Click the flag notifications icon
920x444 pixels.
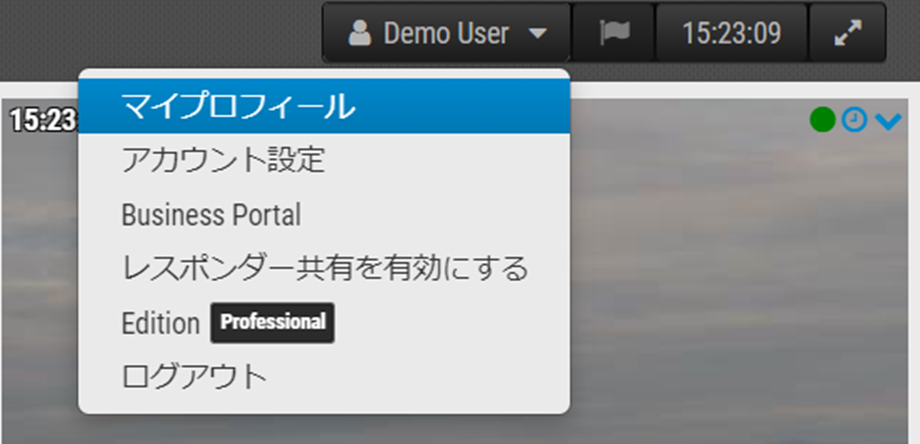click(x=614, y=33)
